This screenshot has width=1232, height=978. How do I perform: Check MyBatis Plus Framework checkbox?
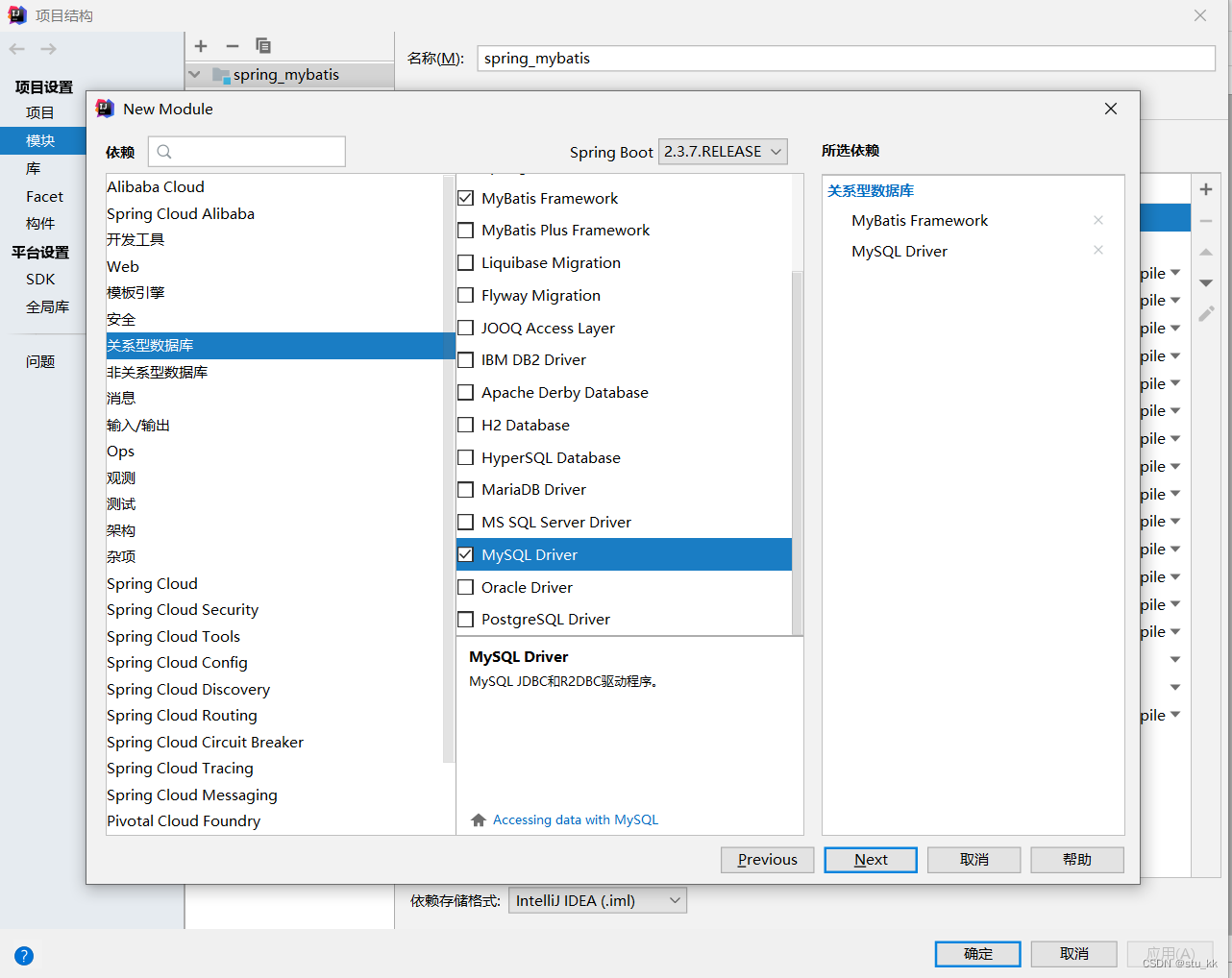coord(466,231)
